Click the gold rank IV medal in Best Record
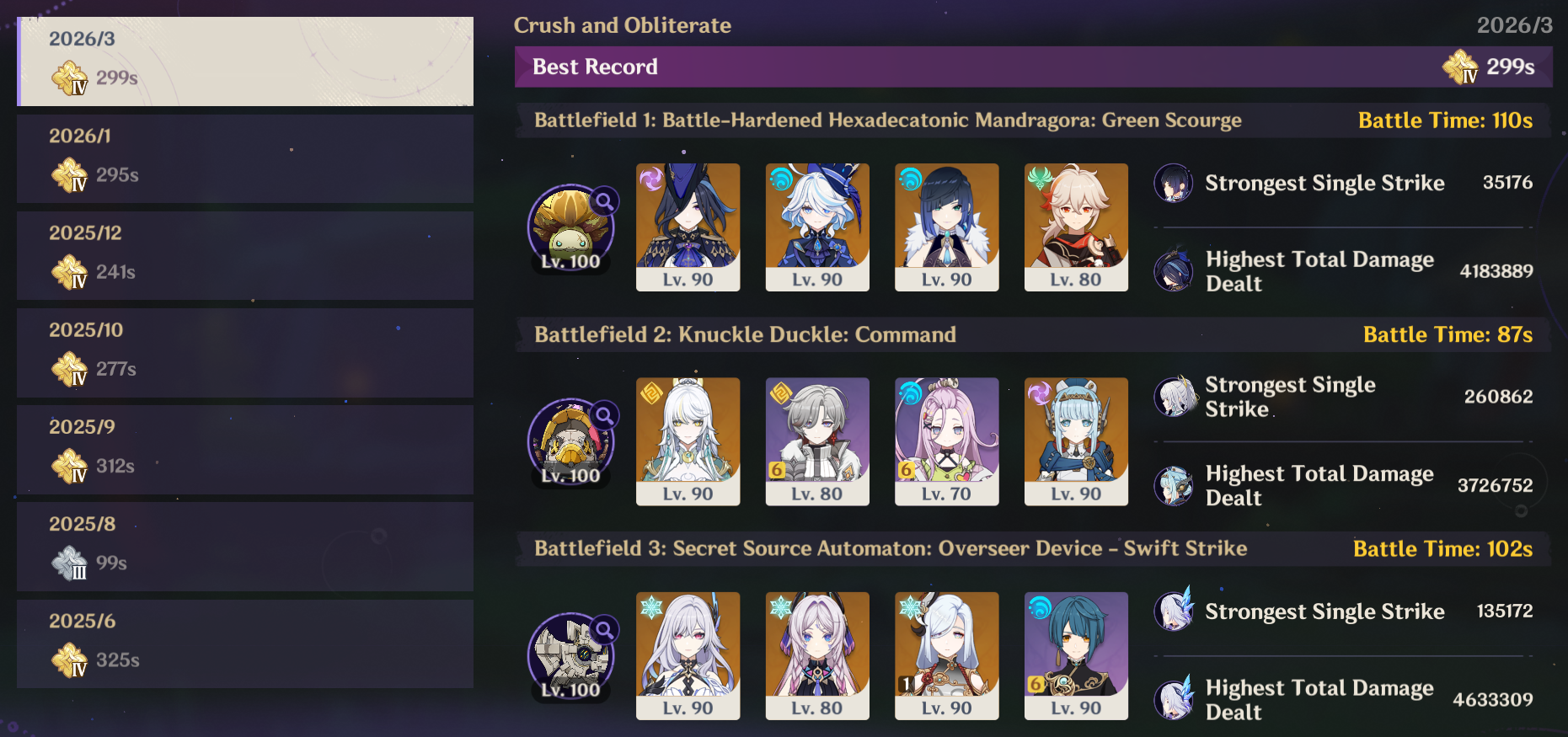This screenshot has width=1568, height=737. click(1460, 67)
